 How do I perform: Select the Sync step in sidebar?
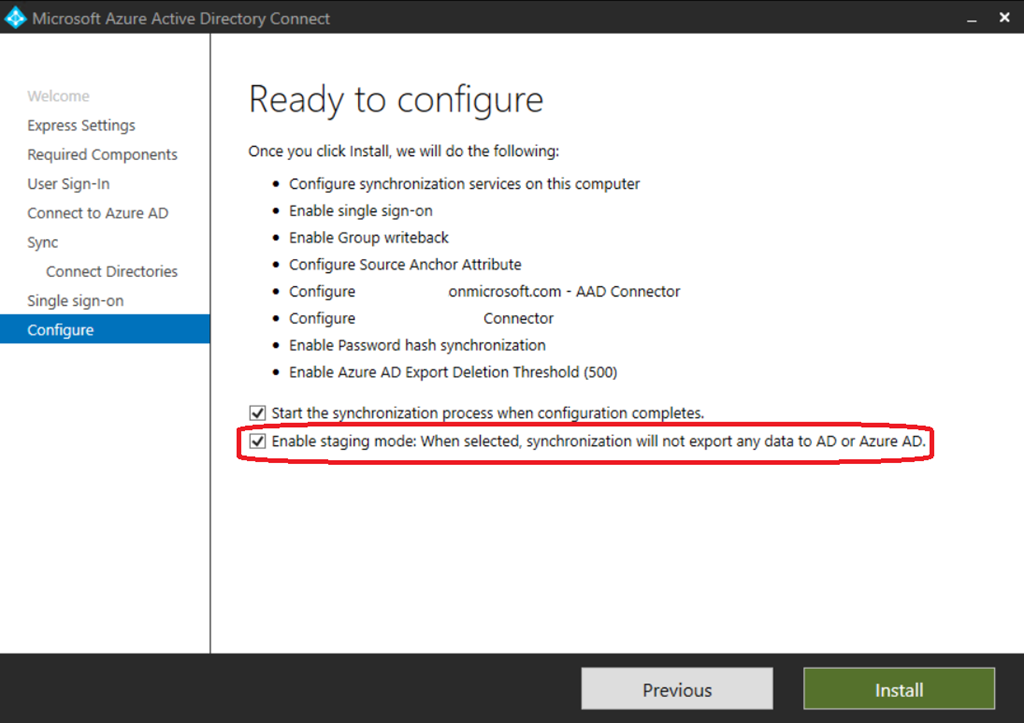(43, 242)
